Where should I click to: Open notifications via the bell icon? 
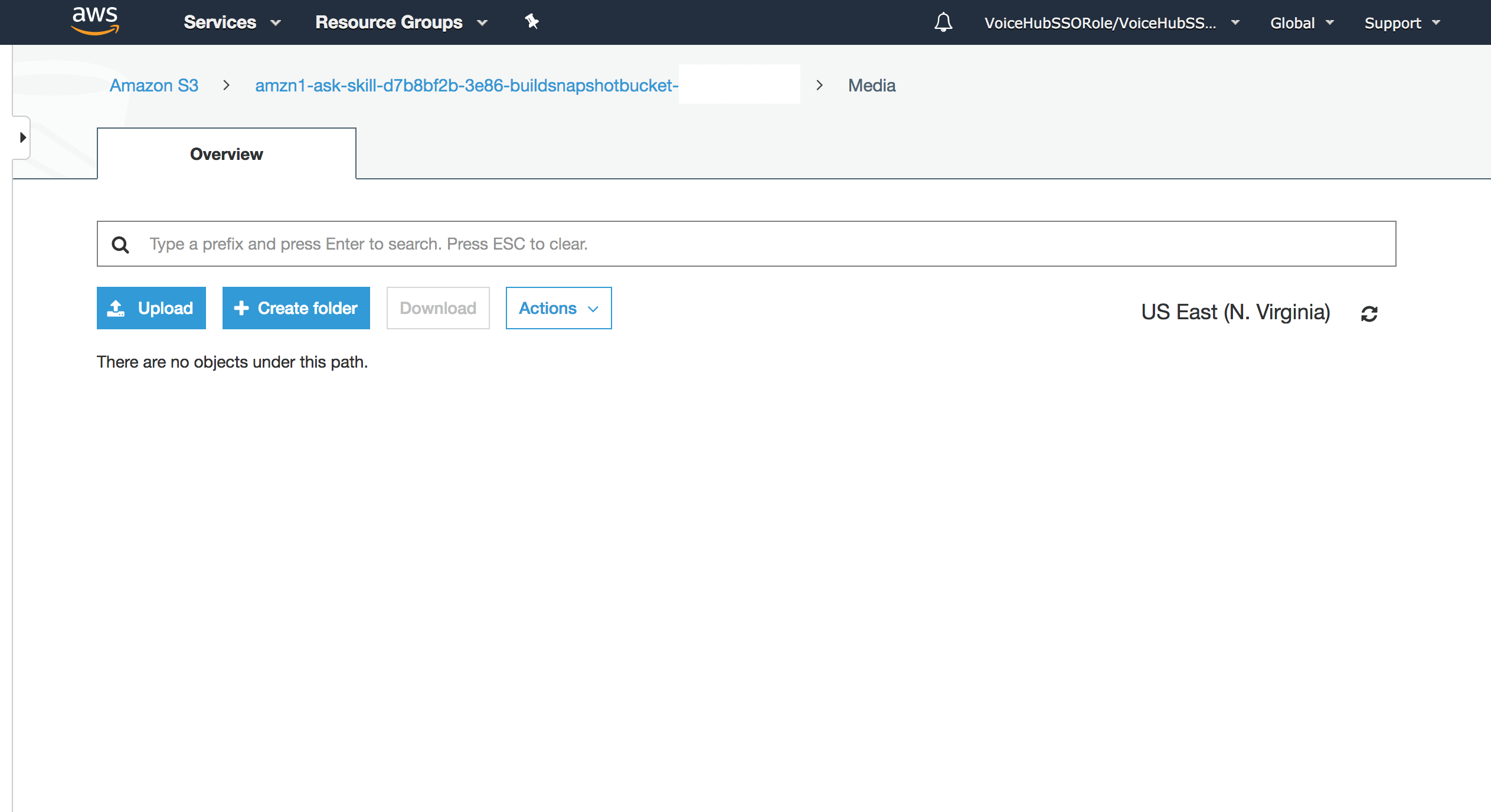pos(943,22)
